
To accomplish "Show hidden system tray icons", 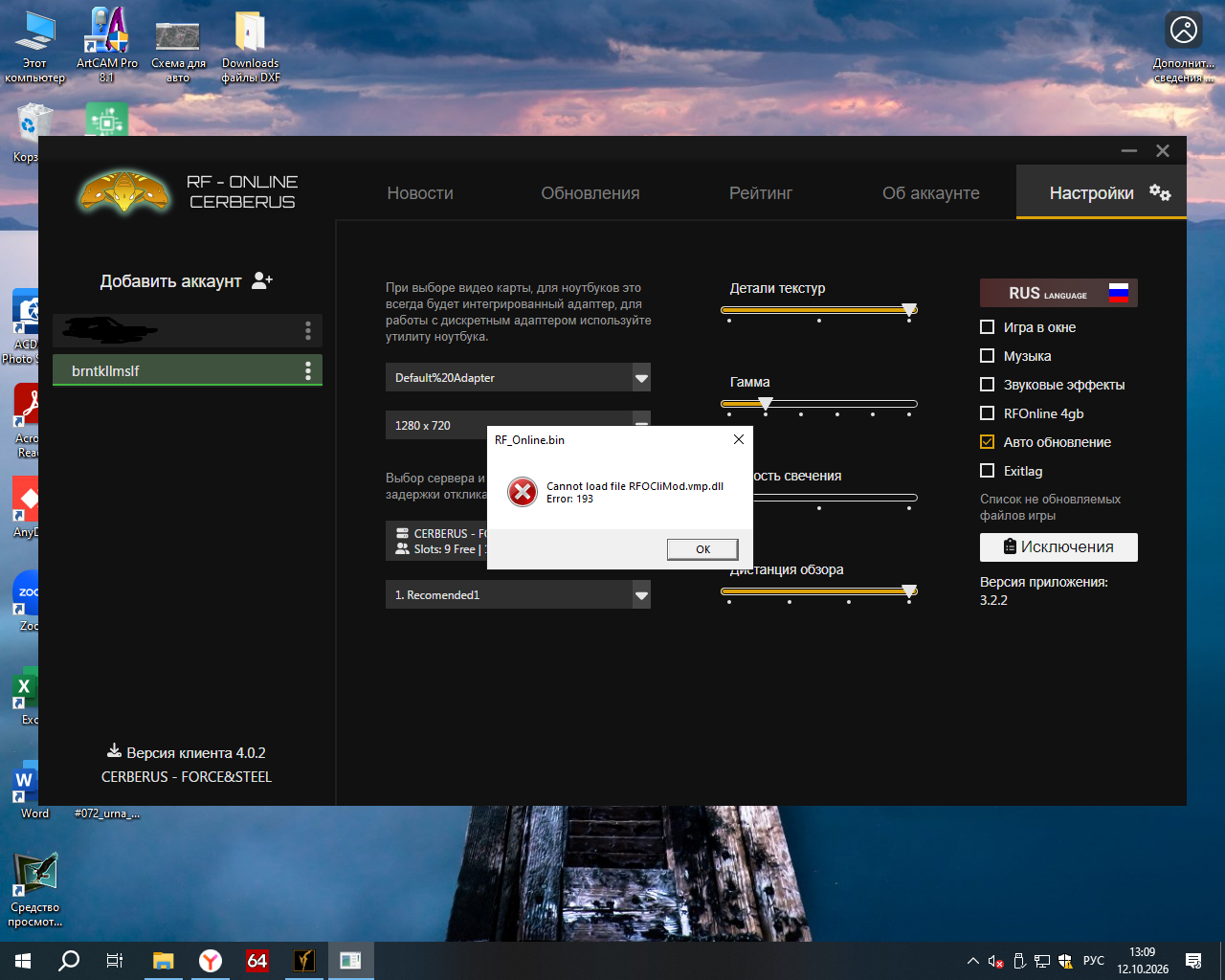I will (973, 961).
